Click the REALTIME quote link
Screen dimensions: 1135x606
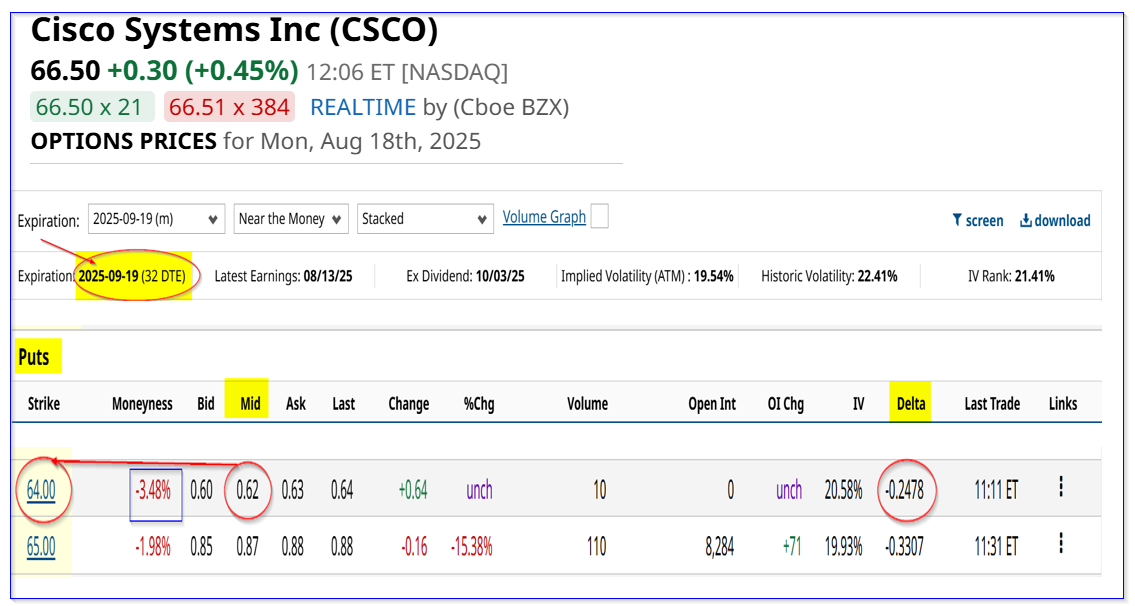(x=363, y=107)
